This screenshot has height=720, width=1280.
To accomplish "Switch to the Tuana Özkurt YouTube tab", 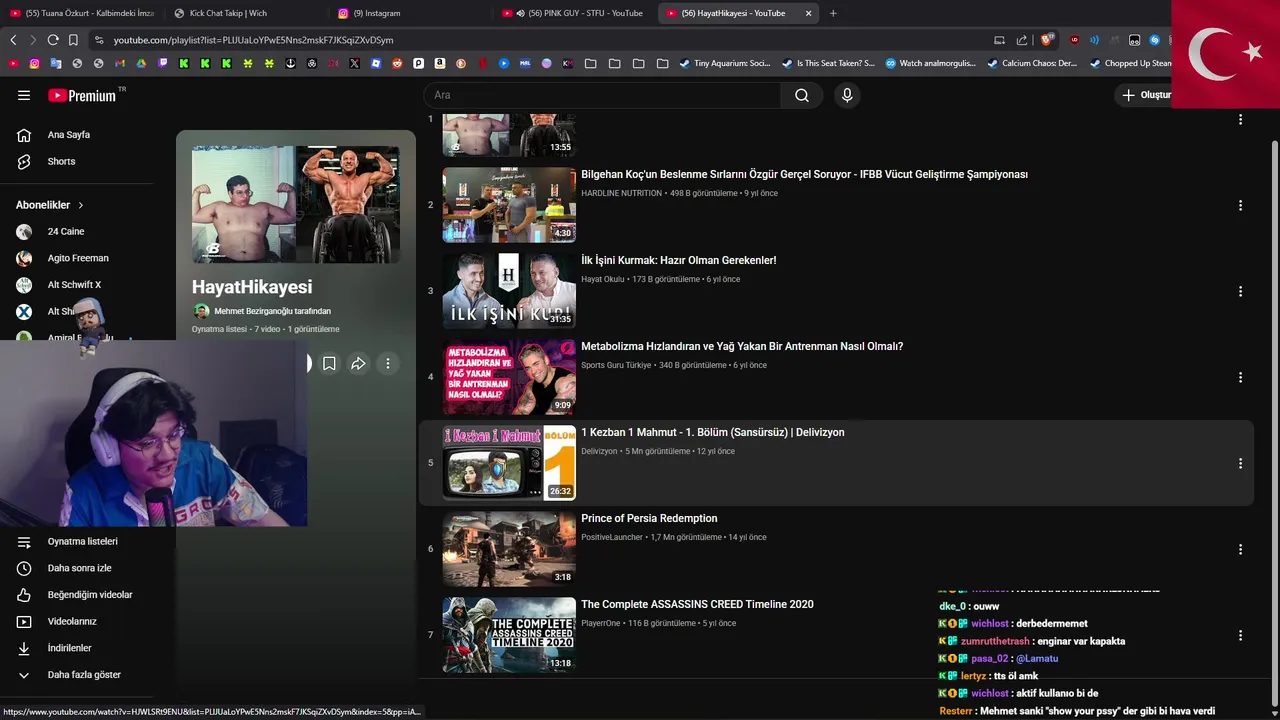I will pyautogui.click(x=83, y=13).
